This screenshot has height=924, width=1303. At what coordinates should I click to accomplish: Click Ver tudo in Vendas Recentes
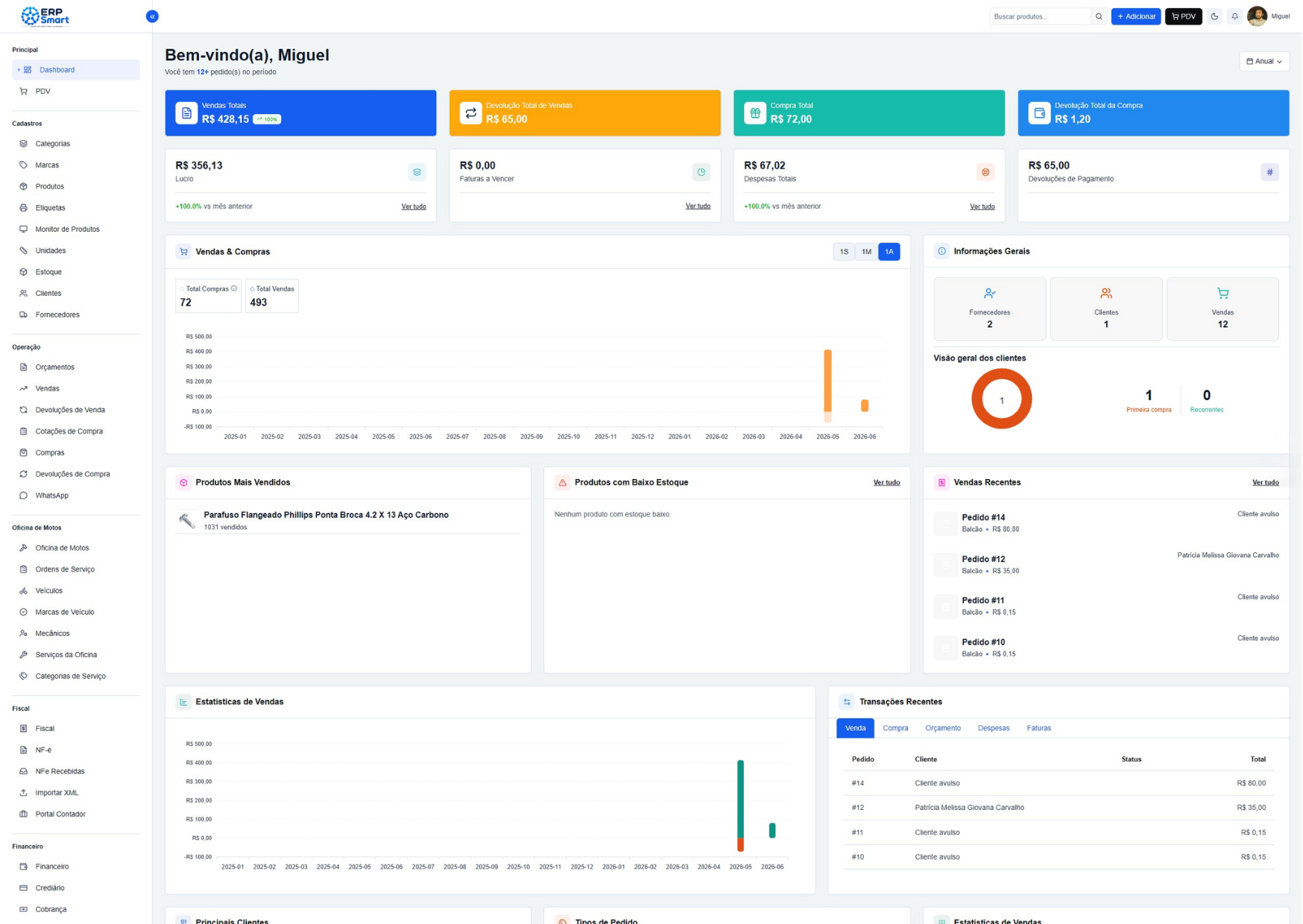point(1265,483)
